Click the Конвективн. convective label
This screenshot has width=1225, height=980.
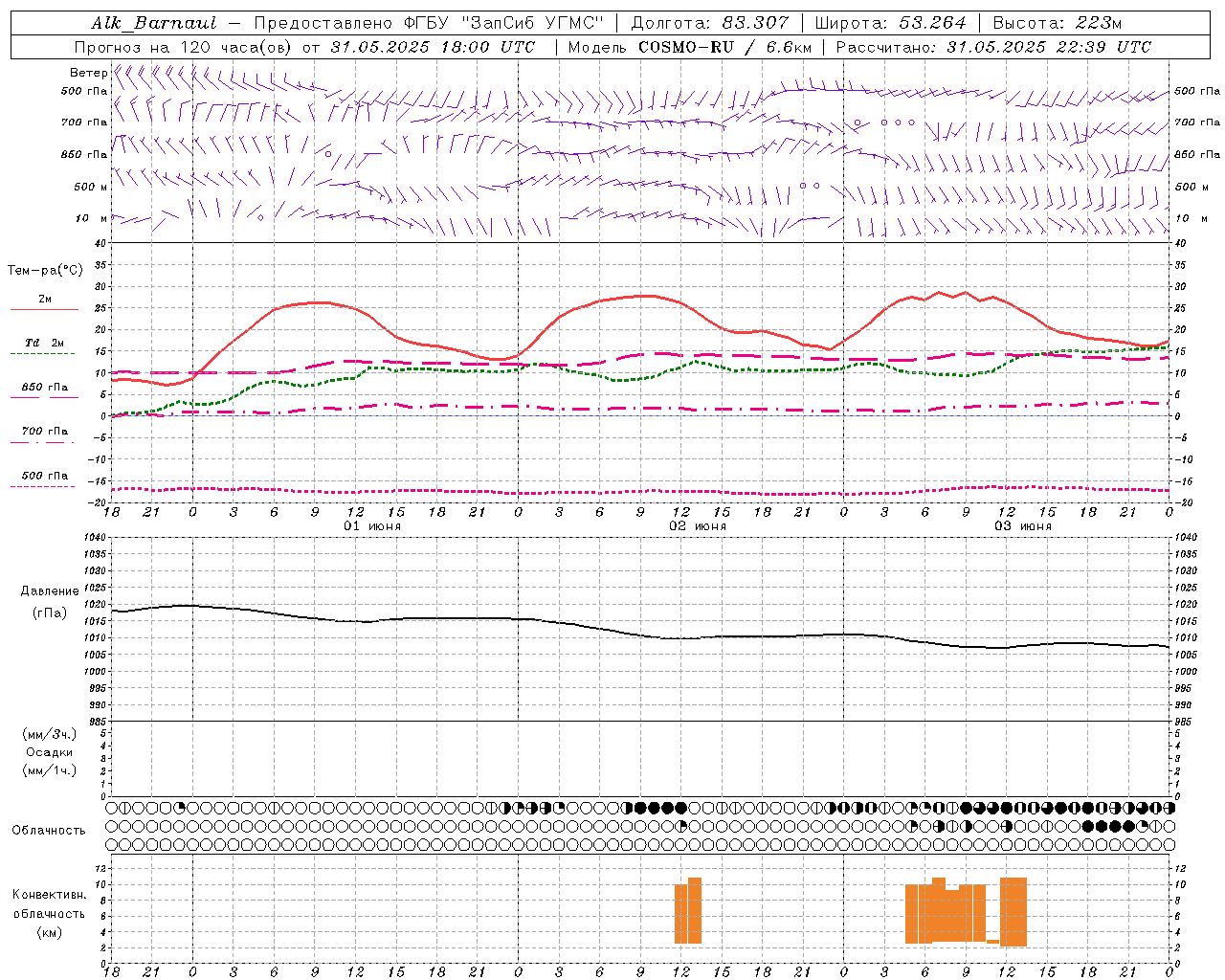(x=49, y=895)
